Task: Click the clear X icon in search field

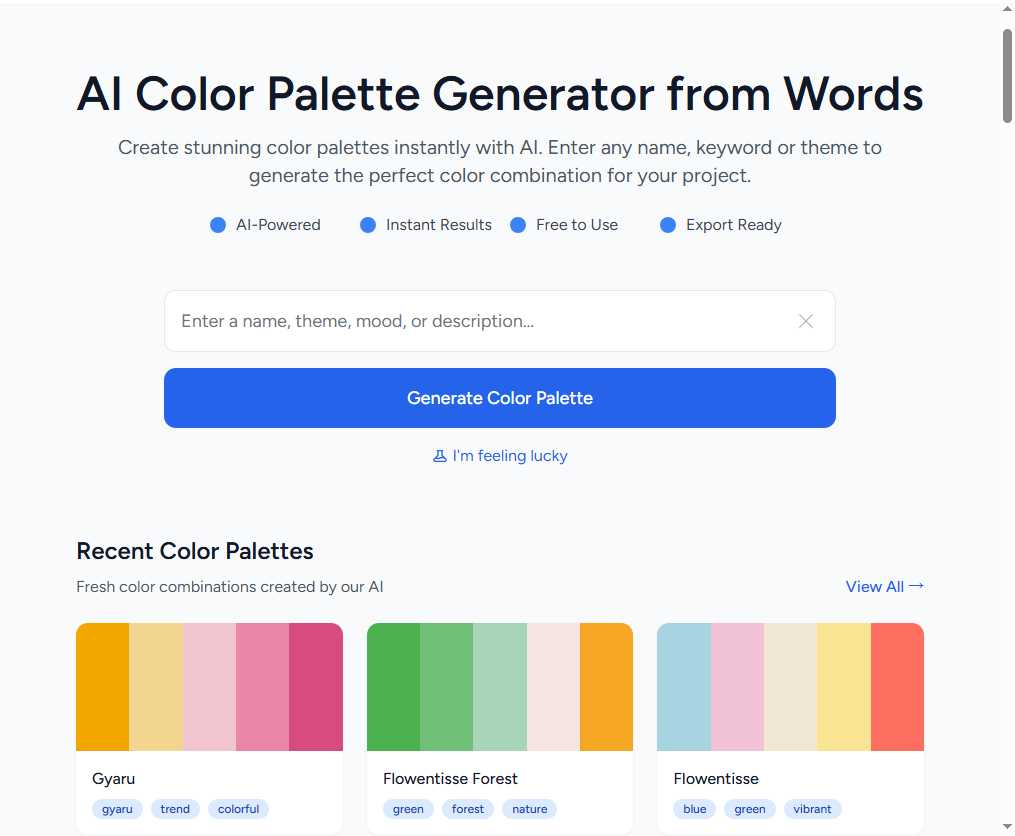Action: pyautogui.click(x=806, y=321)
